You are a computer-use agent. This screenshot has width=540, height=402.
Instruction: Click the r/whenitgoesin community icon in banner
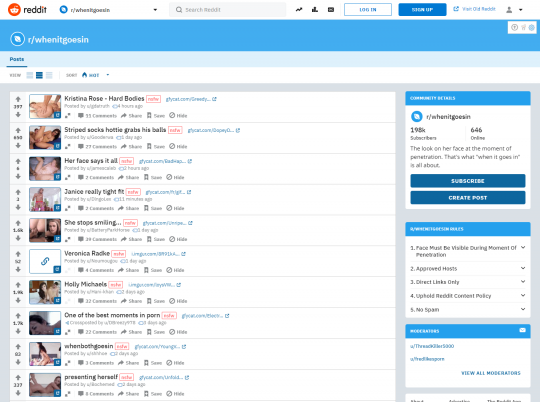pyautogui.click(x=18, y=39)
